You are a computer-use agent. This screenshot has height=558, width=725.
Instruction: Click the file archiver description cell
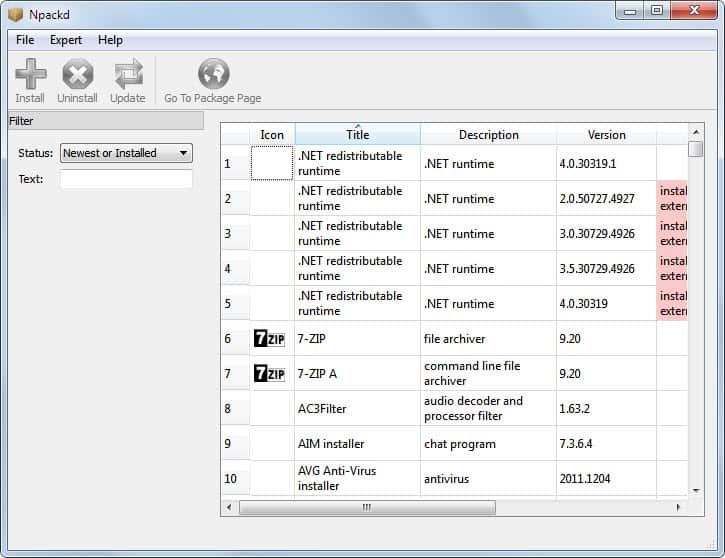point(488,338)
